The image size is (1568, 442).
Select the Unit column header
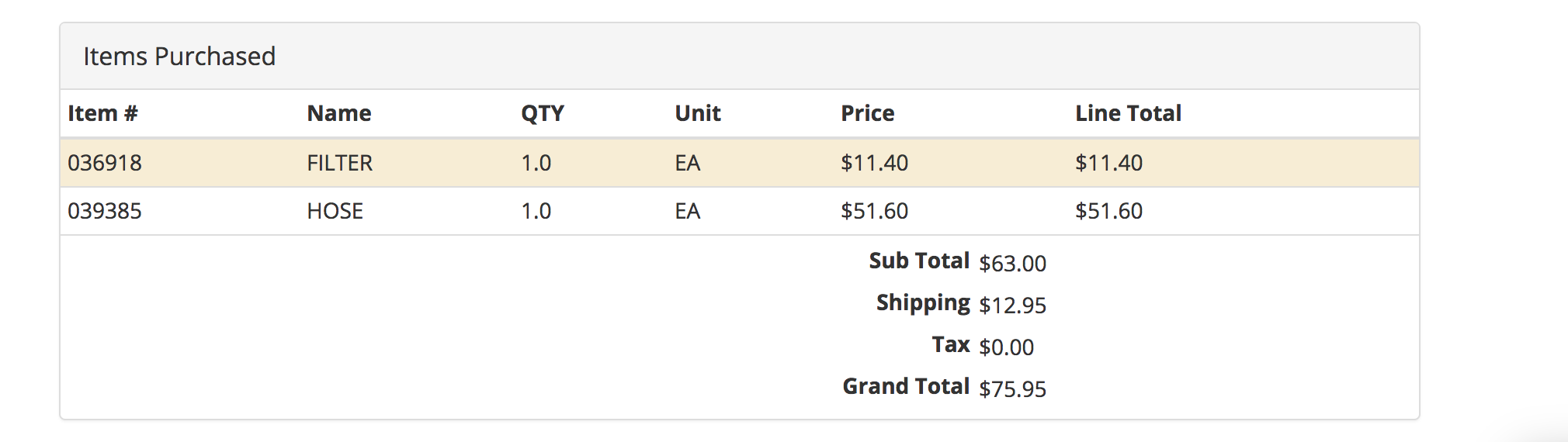[698, 113]
